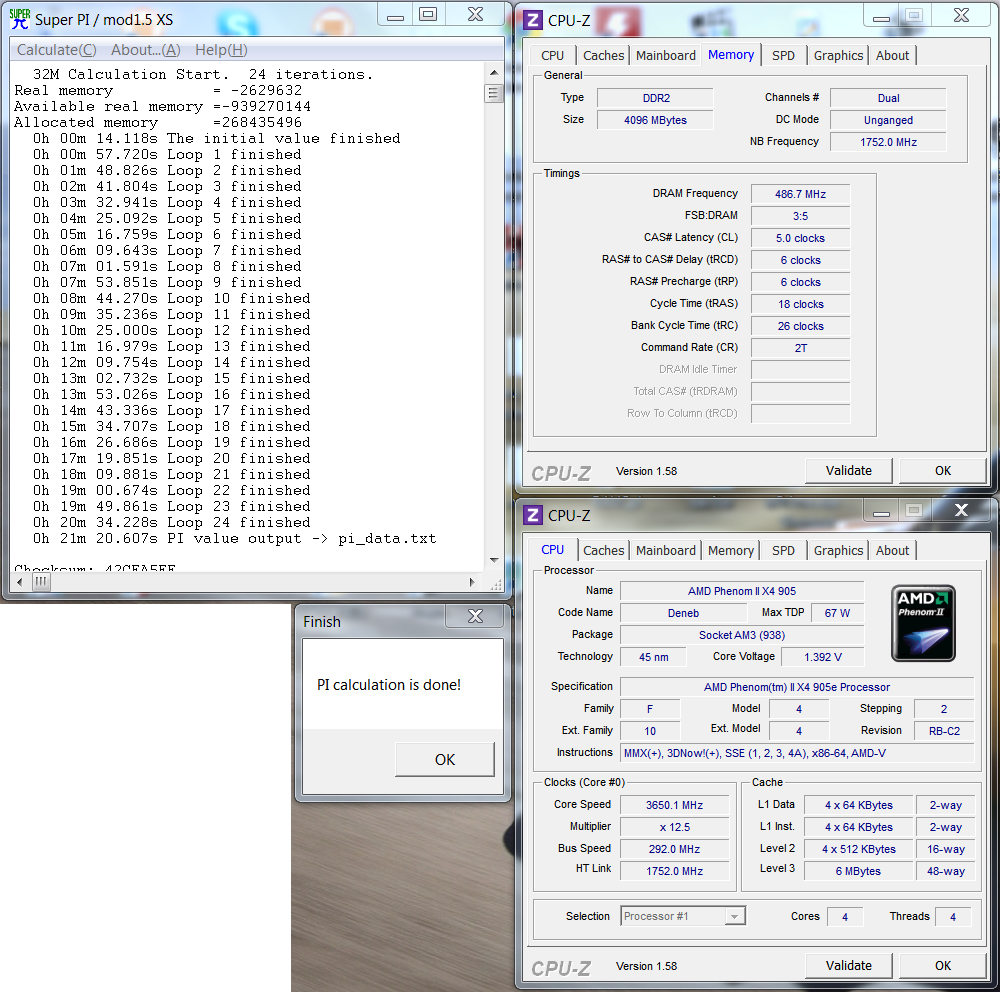
Task: Open the Help menu in Super PI
Action: 221,50
